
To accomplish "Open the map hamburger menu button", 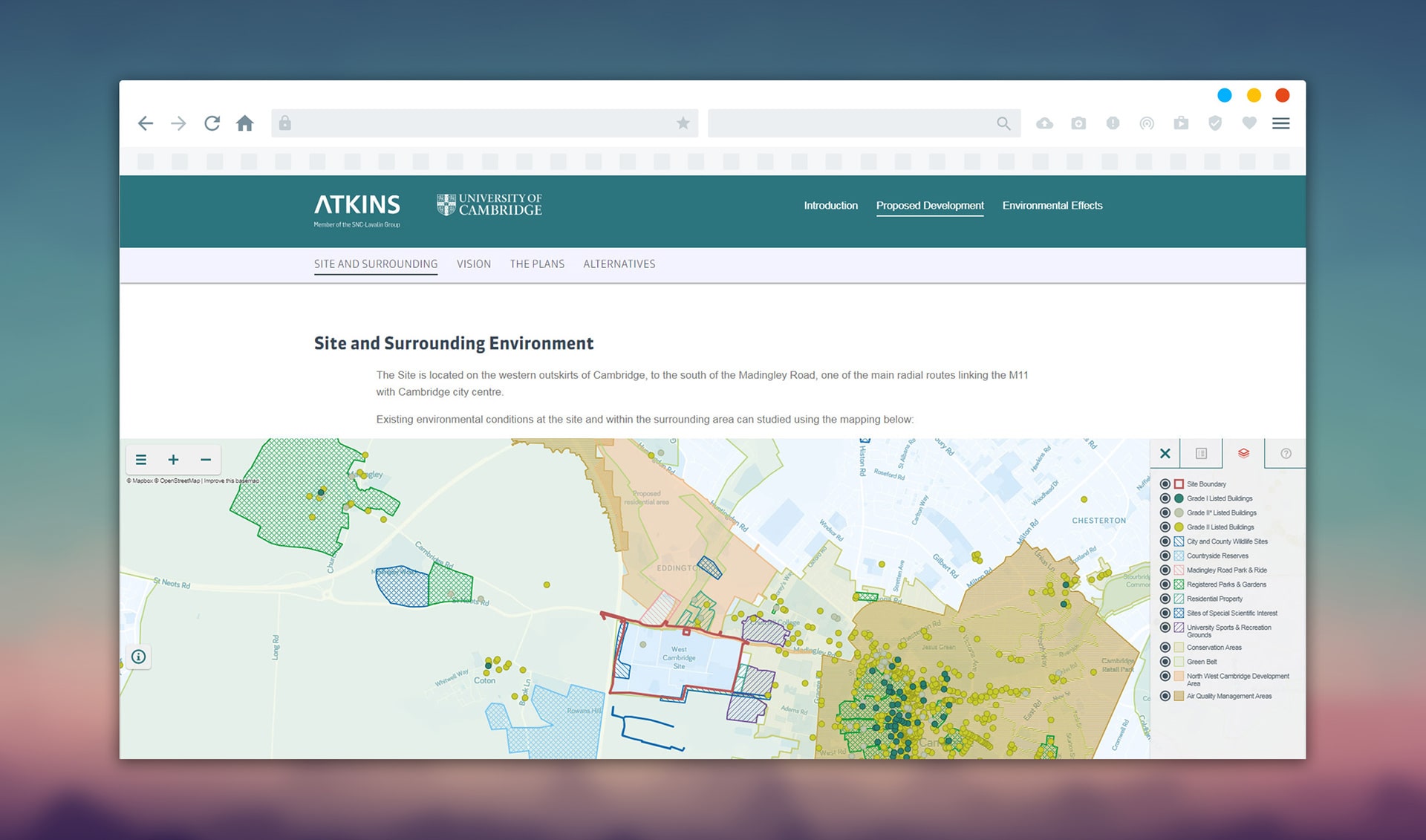I will (141, 460).
